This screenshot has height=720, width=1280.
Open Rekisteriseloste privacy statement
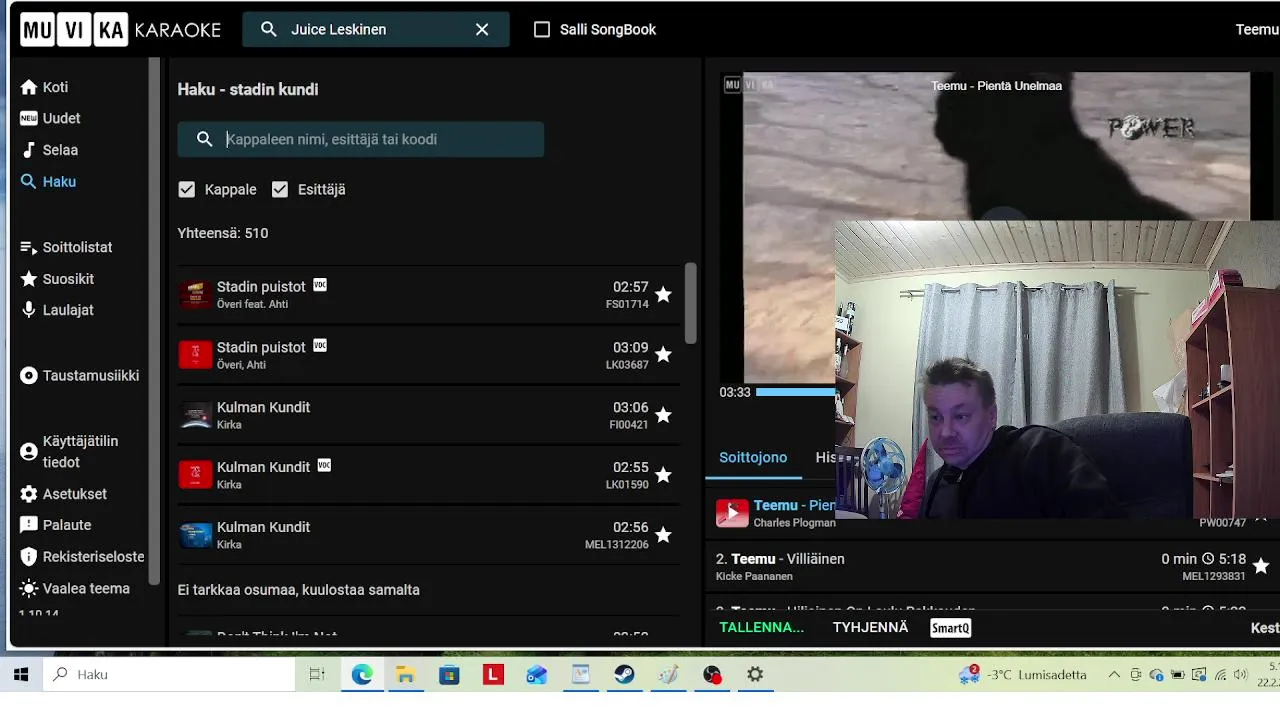pyautogui.click(x=82, y=557)
